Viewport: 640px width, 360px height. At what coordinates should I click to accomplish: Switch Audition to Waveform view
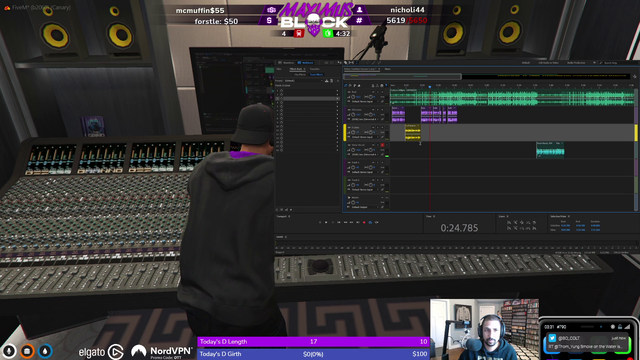point(287,62)
